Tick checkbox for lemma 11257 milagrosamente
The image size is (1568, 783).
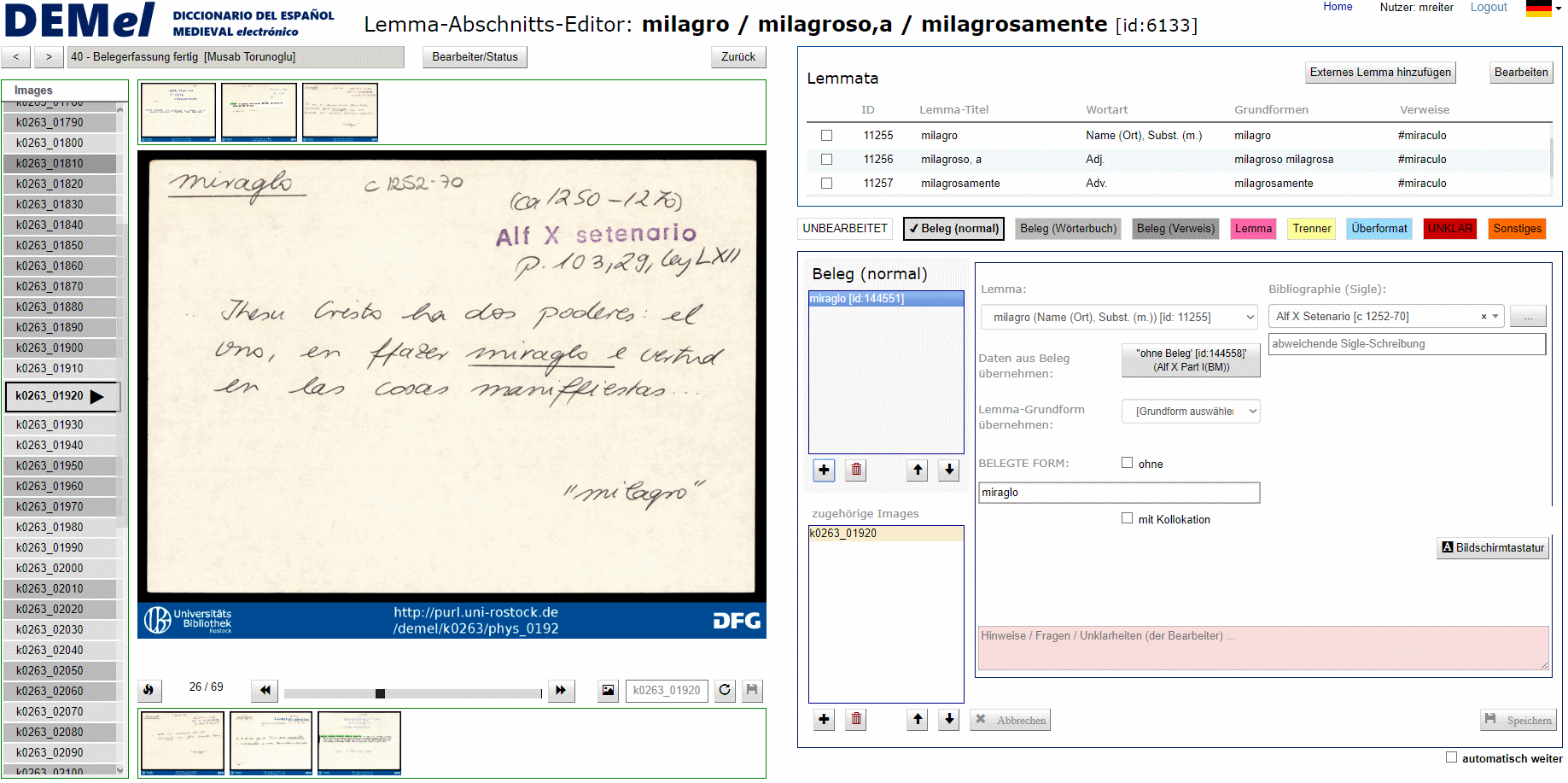[x=826, y=183]
